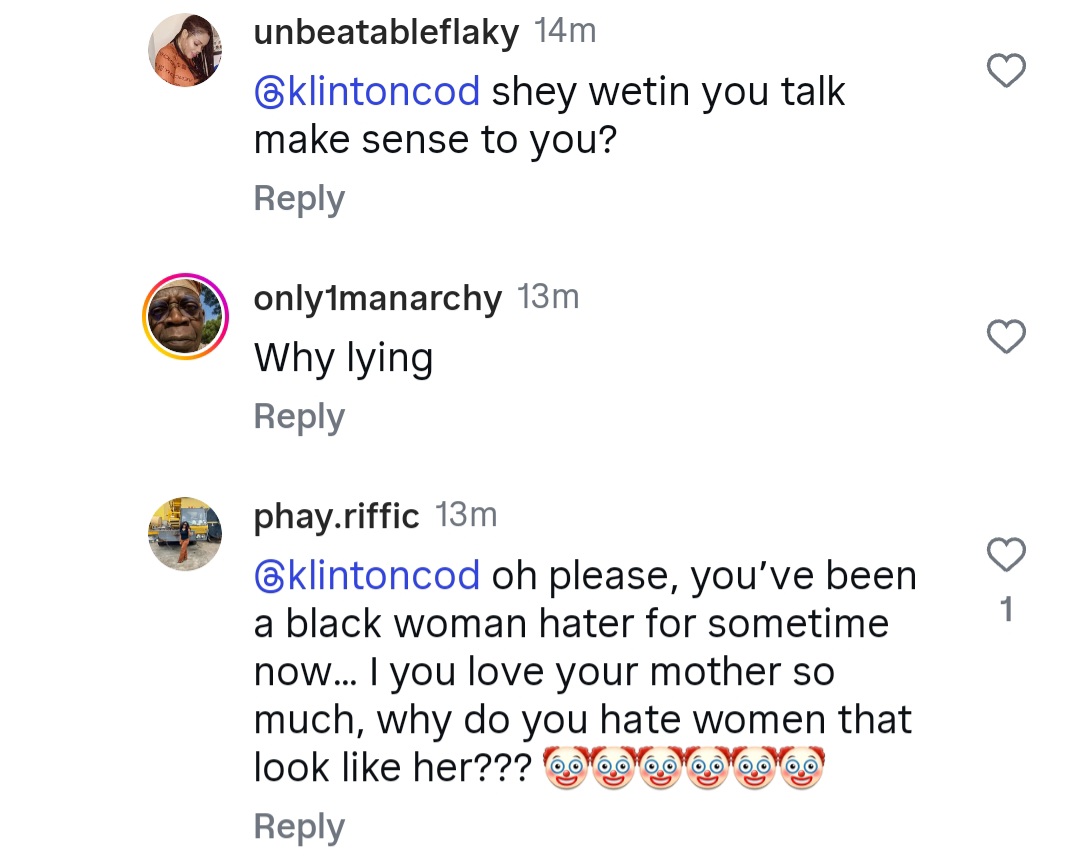Reply to only1manarchy's comment
1080x868 pixels.
(x=298, y=416)
